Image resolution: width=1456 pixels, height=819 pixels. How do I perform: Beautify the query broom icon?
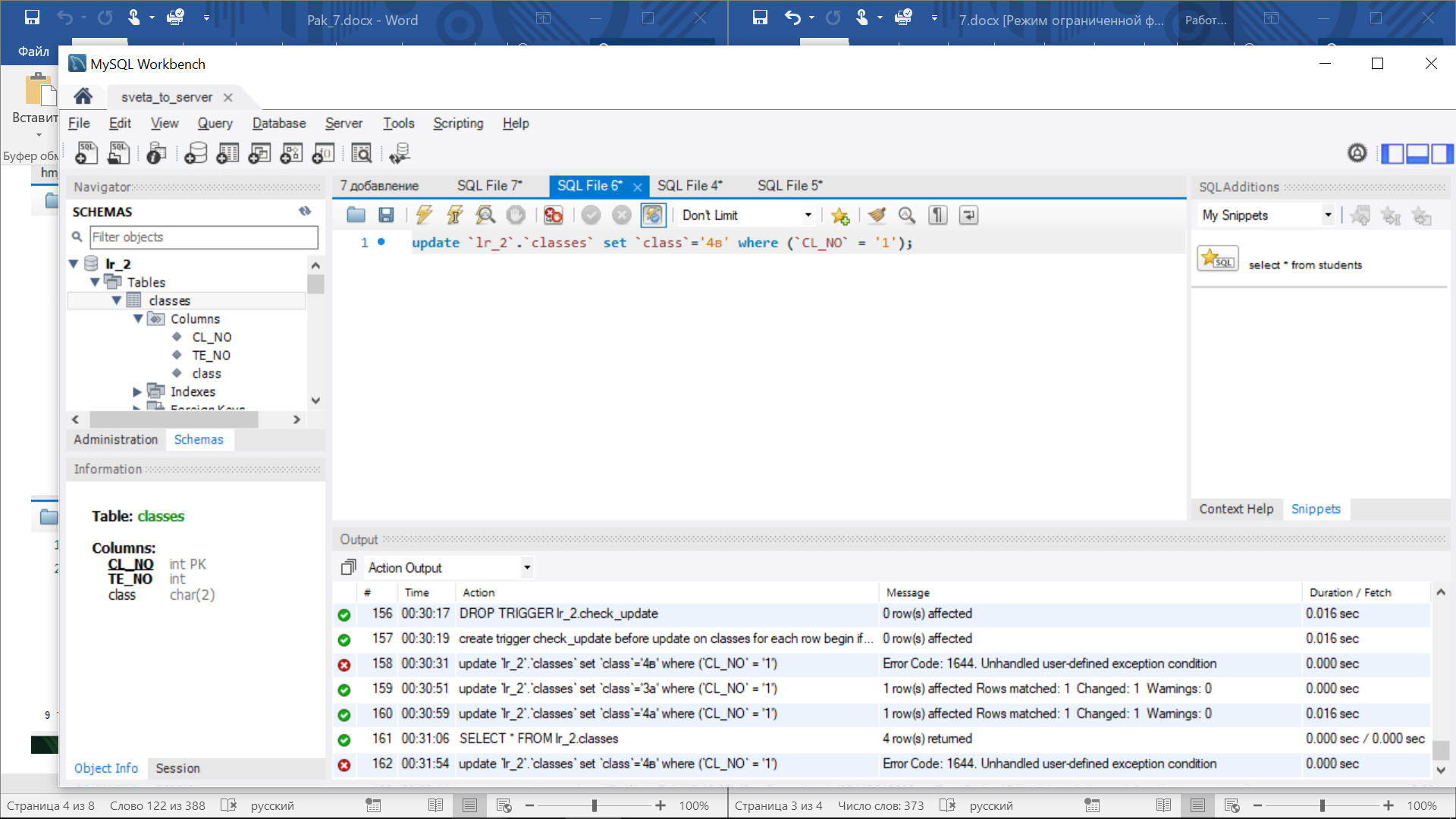[x=877, y=215]
